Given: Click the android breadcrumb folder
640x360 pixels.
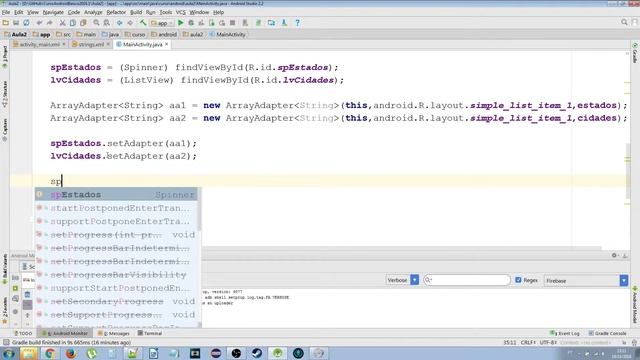Looking at the screenshot, I should 164,34.
